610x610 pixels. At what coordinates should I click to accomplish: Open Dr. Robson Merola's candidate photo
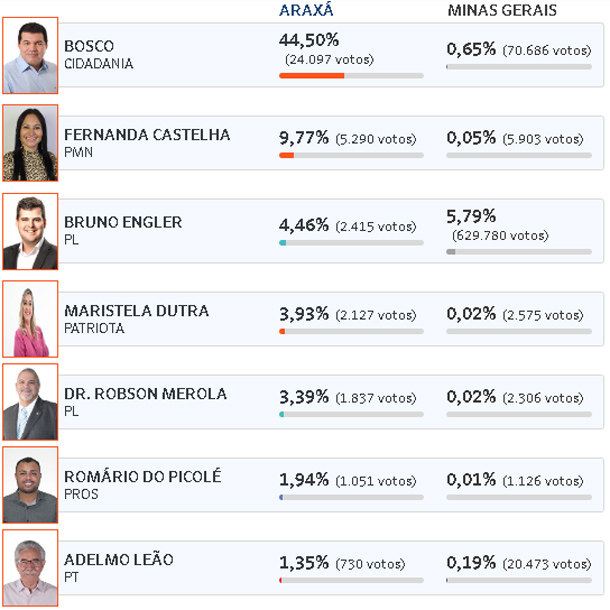pyautogui.click(x=30, y=402)
